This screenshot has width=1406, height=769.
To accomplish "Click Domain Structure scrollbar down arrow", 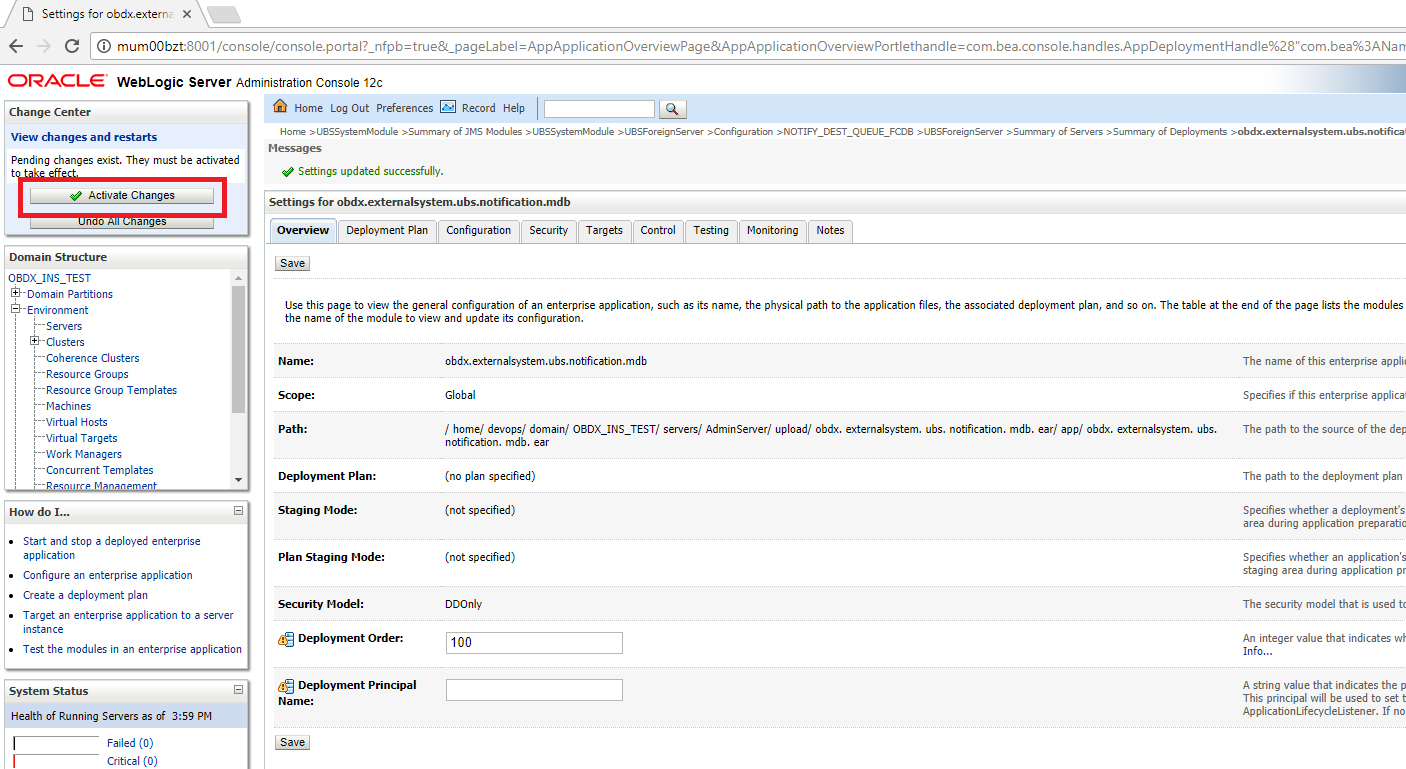I will 238,480.
